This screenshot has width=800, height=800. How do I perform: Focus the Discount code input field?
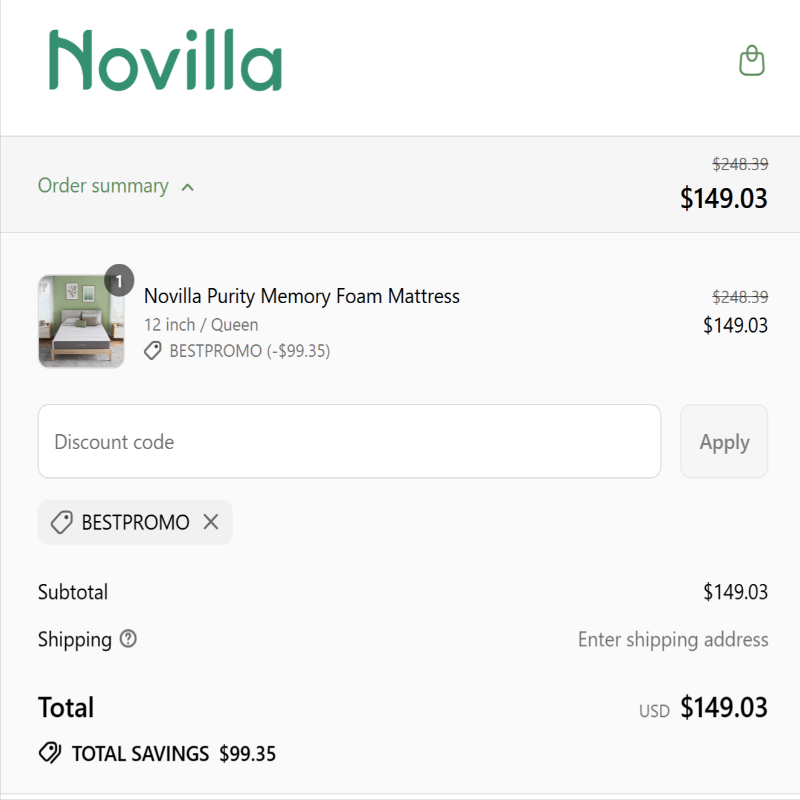coord(349,441)
